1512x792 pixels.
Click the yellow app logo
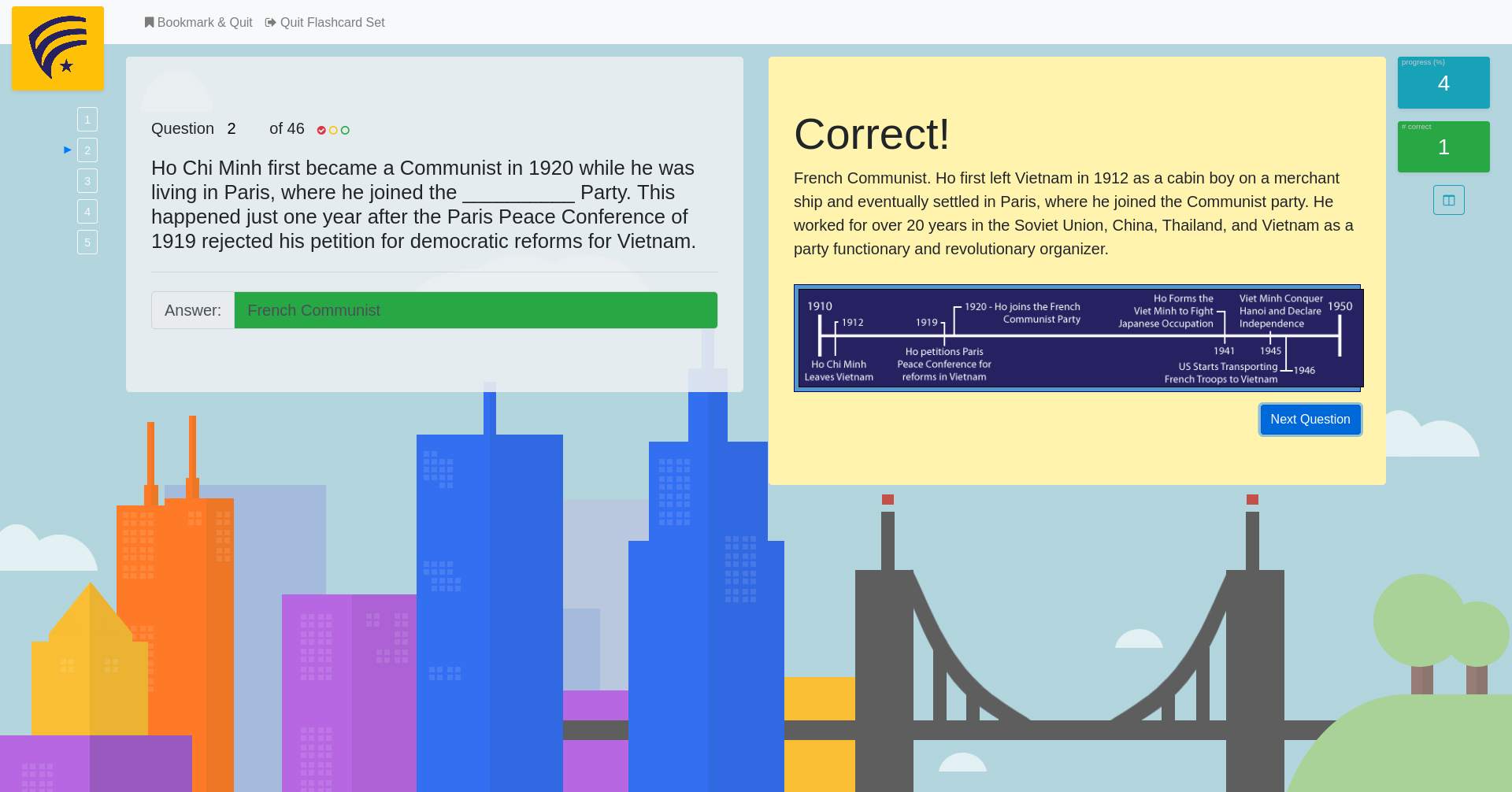point(57,48)
